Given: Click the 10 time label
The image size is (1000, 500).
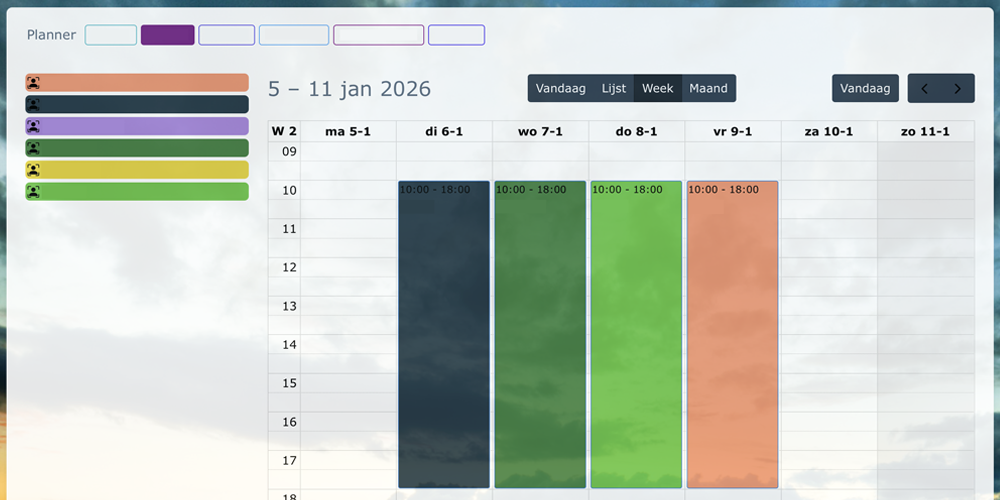Looking at the screenshot, I should pyautogui.click(x=290, y=190).
